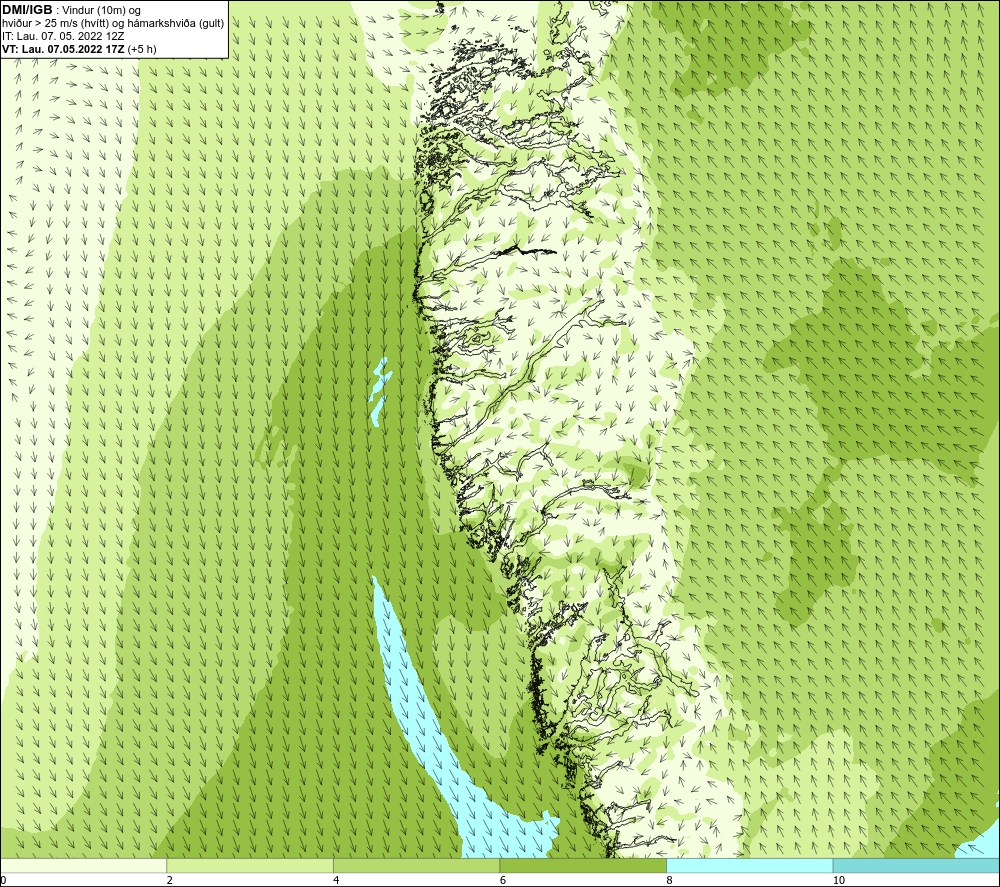Click the "VT: Lau. 07.05.2022 17Z (+5 h)" line
Screen dimensions: 1000x887
tap(79, 49)
